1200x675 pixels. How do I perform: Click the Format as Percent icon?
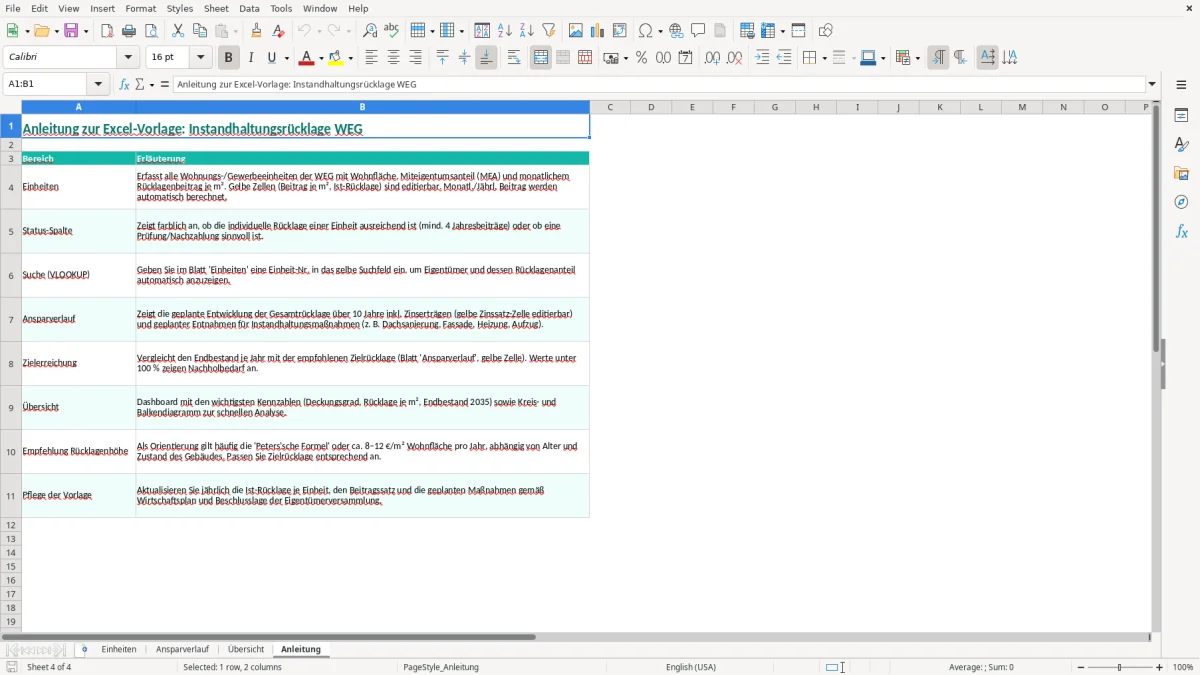coord(641,58)
